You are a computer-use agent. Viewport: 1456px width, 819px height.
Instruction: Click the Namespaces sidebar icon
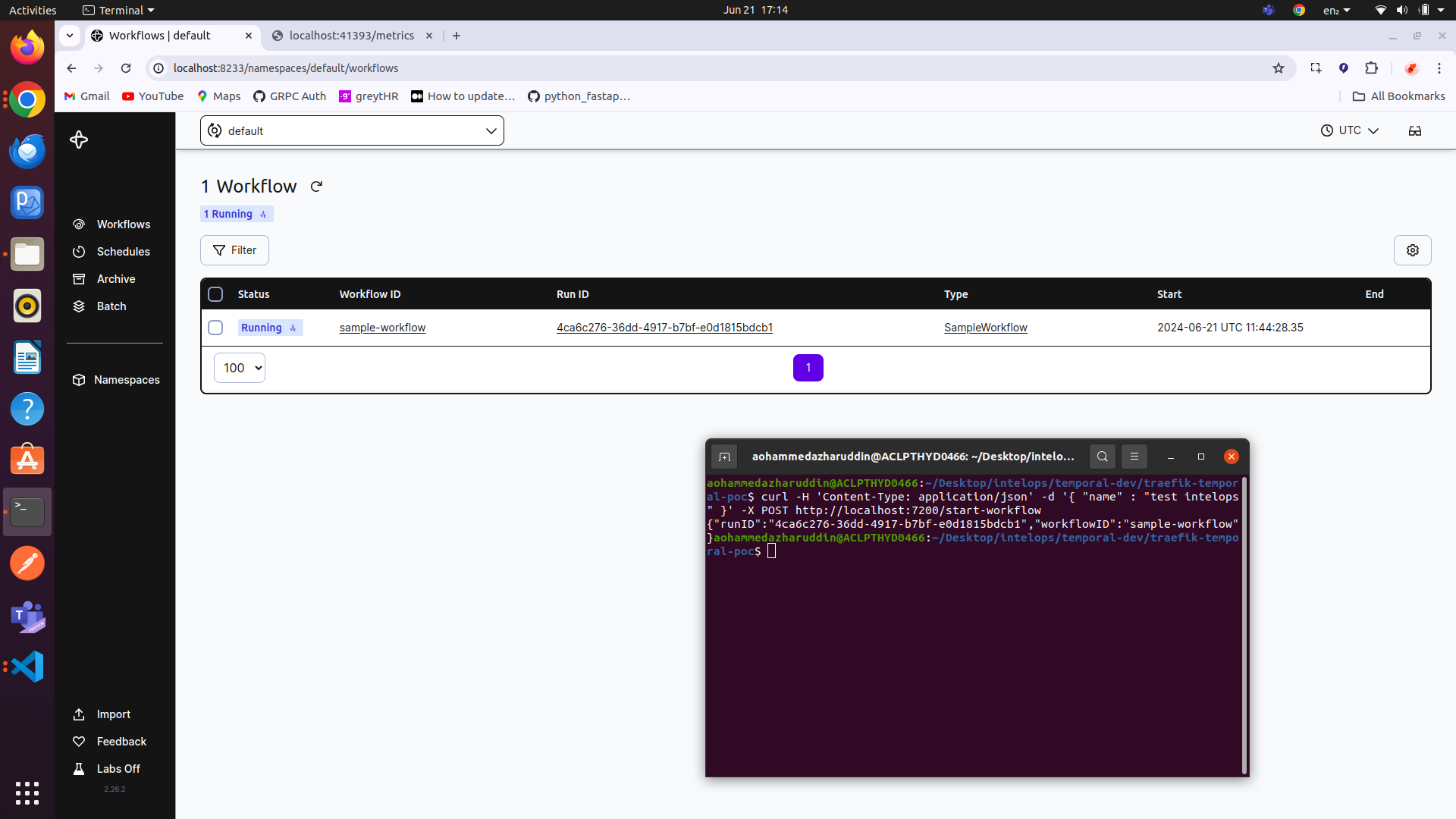coord(78,378)
